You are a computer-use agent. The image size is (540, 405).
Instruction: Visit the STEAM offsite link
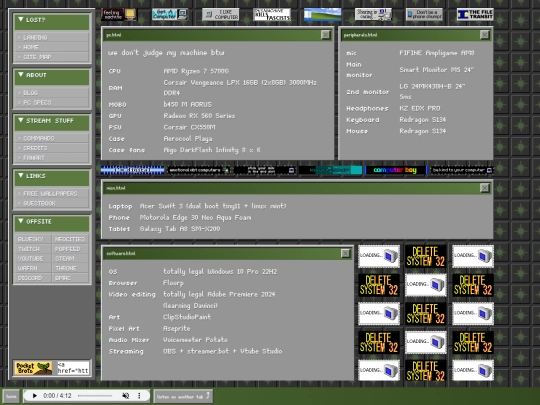click(x=70, y=258)
